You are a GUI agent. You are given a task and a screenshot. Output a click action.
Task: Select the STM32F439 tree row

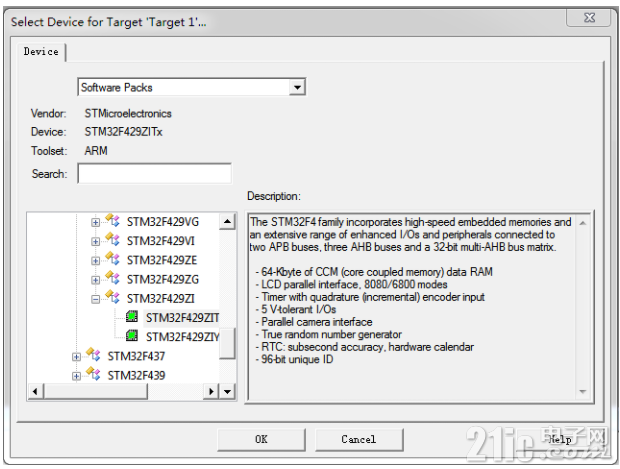pos(136,375)
